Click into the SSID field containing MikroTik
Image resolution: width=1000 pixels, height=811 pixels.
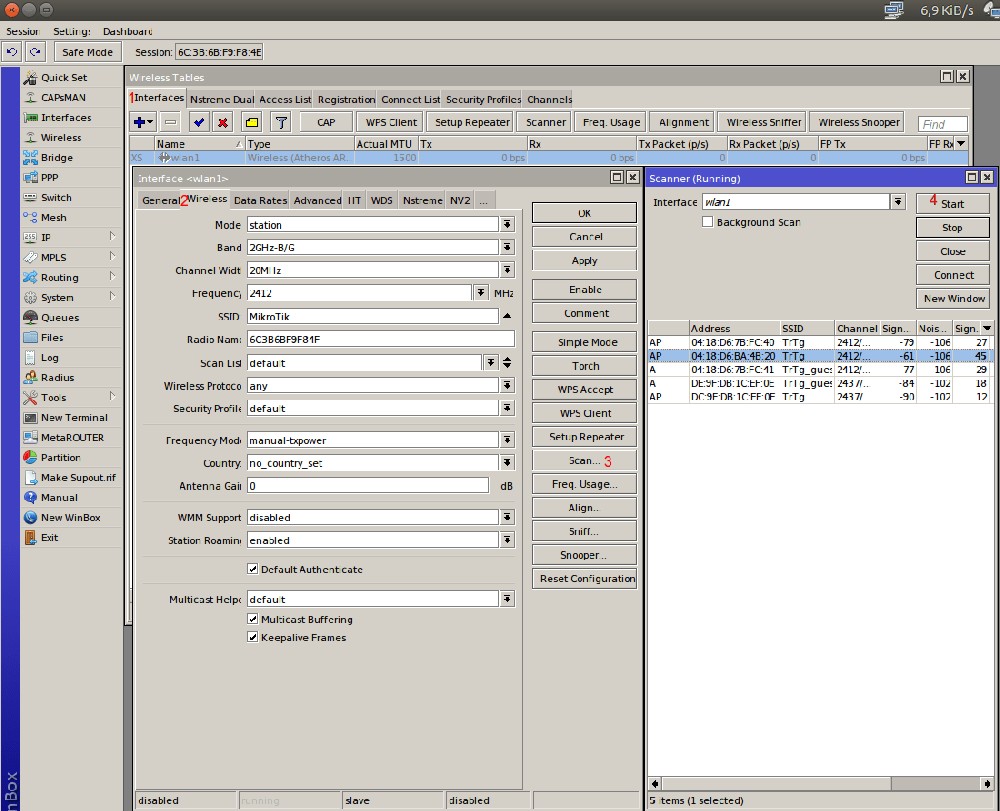pyautogui.click(x=372, y=316)
